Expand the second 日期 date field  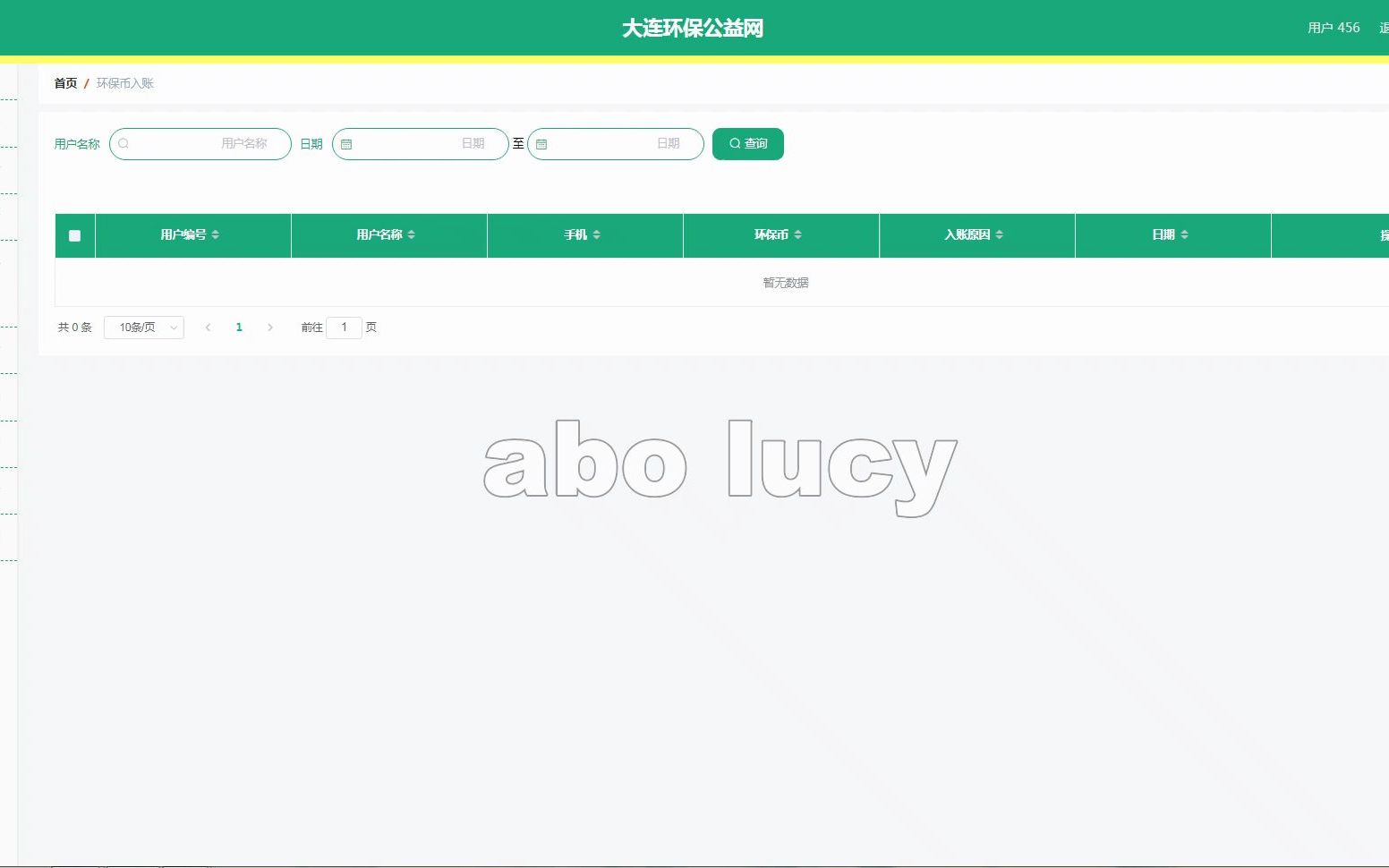click(616, 143)
